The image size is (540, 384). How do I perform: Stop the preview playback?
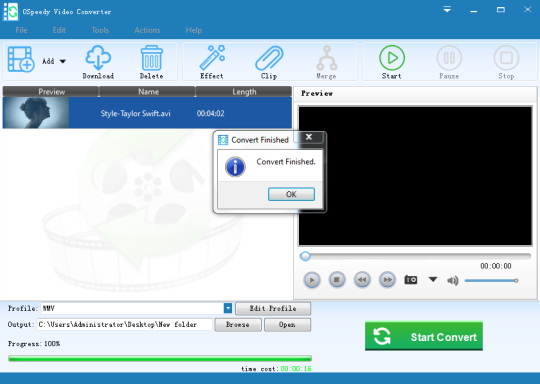click(x=337, y=280)
